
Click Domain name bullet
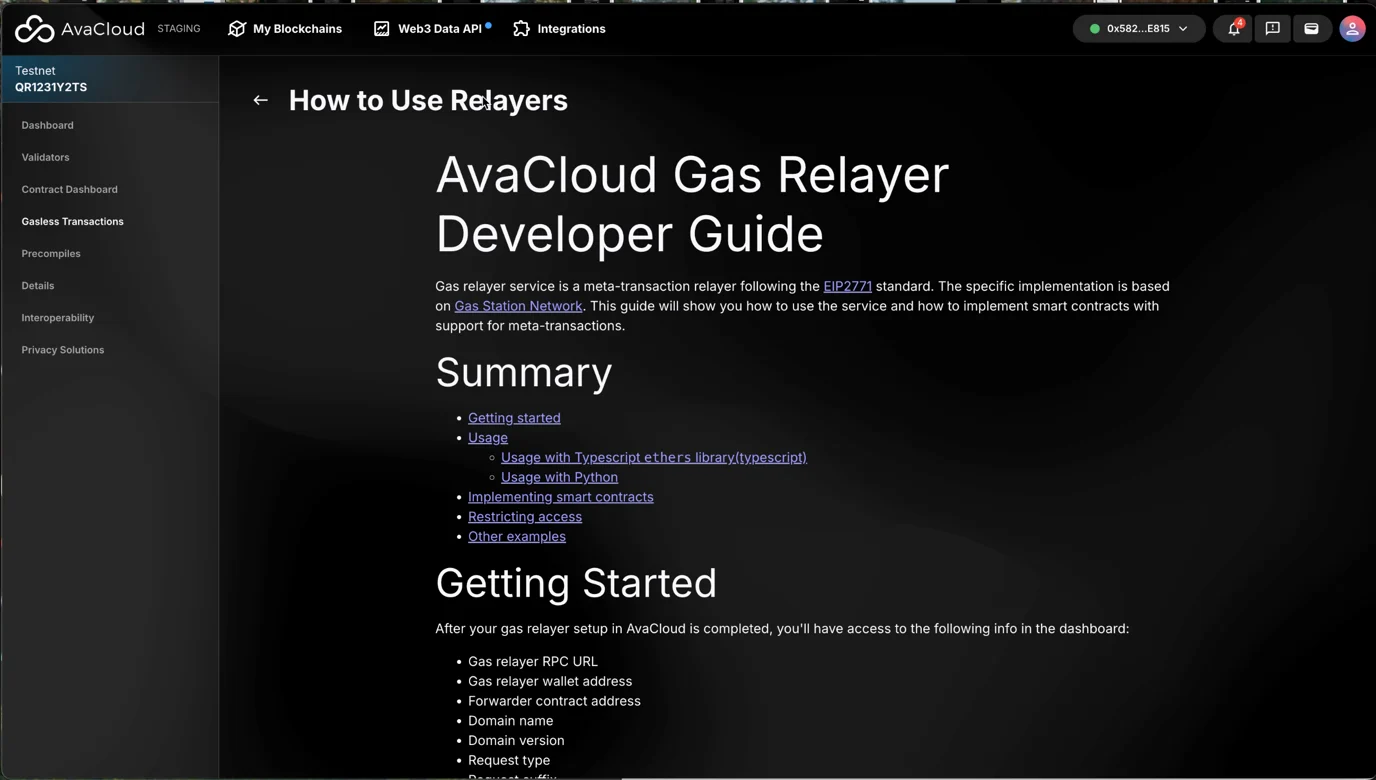(x=511, y=721)
